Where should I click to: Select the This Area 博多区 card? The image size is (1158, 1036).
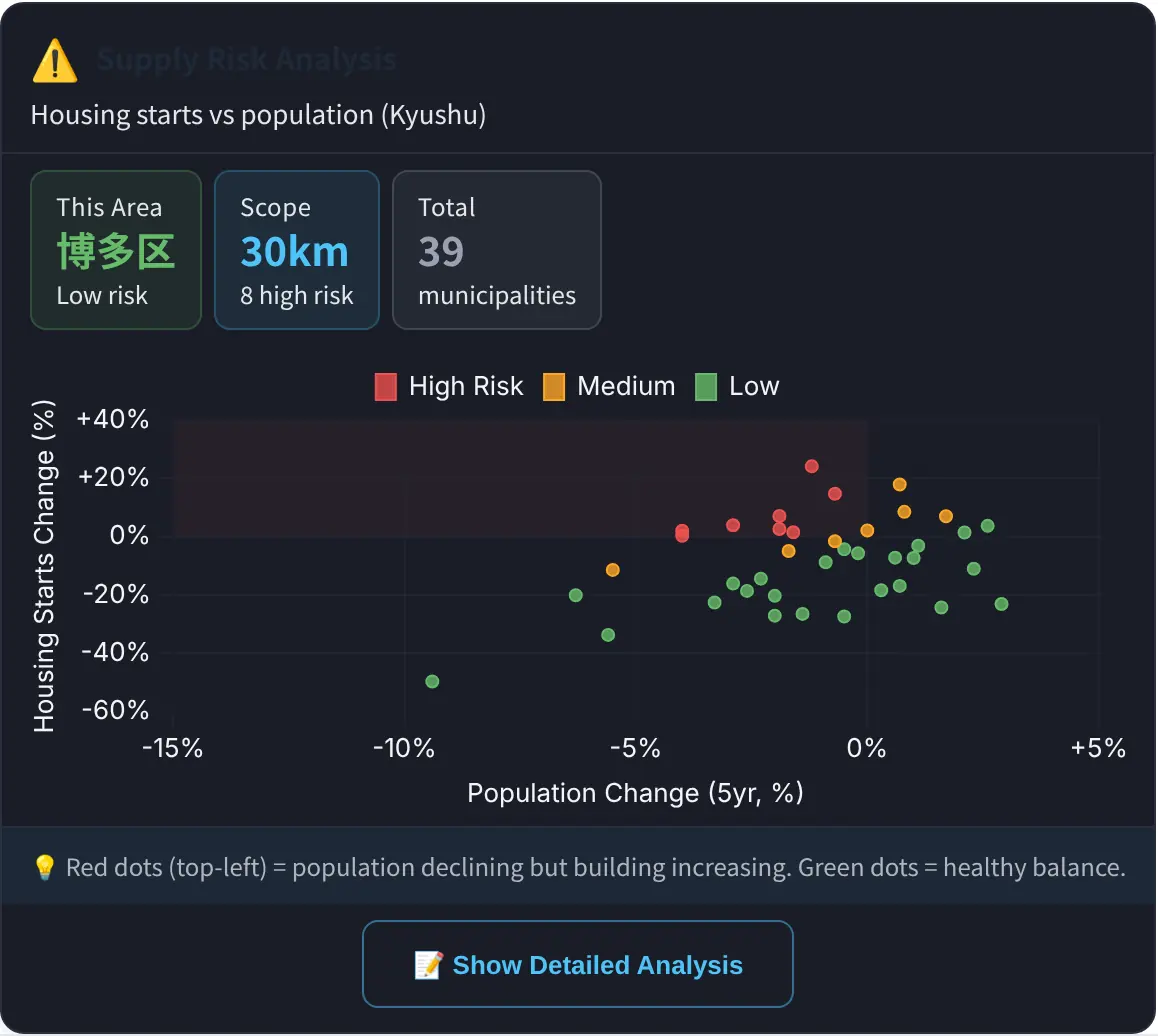click(x=116, y=250)
